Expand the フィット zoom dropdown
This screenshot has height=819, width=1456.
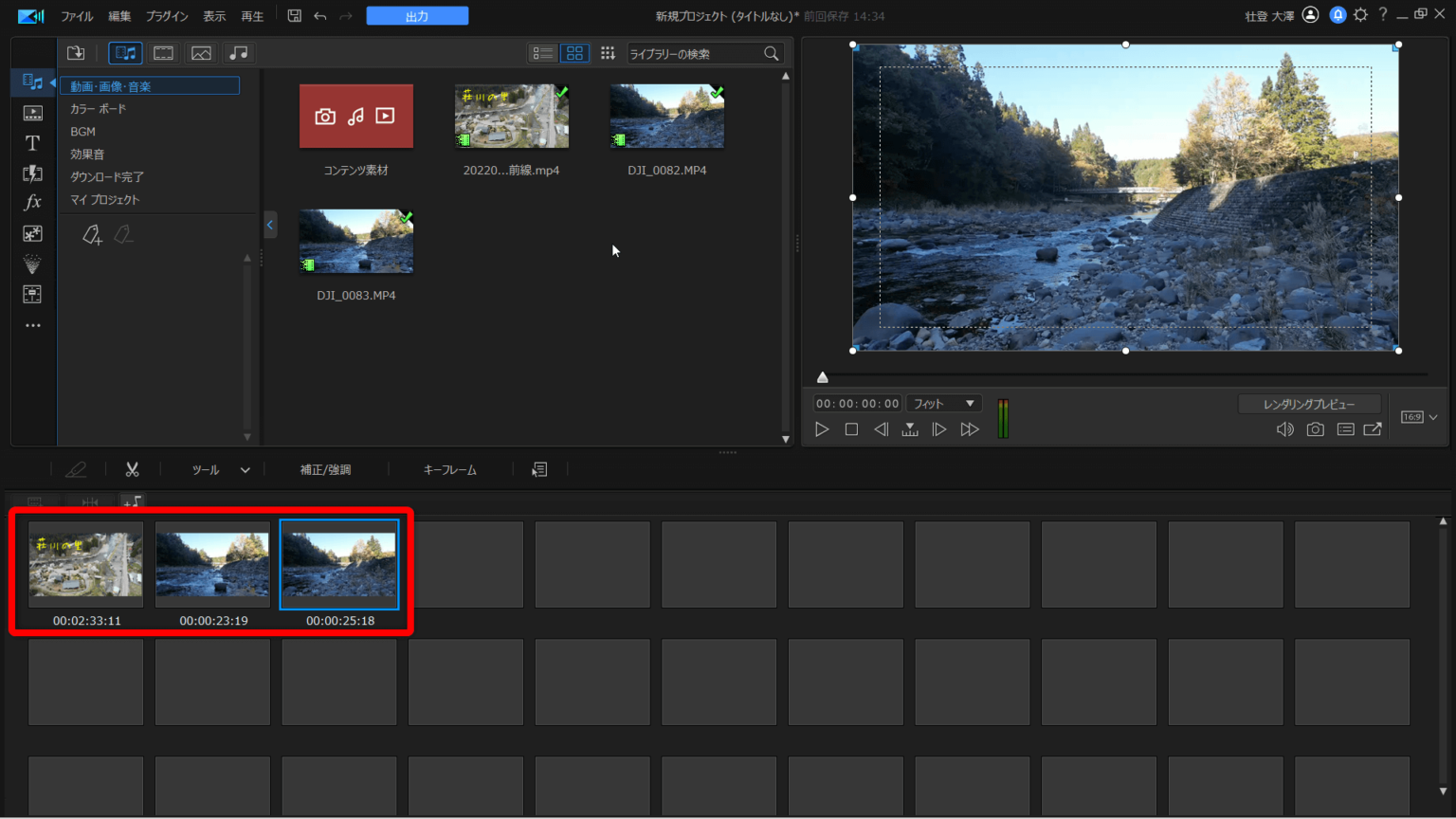point(943,404)
